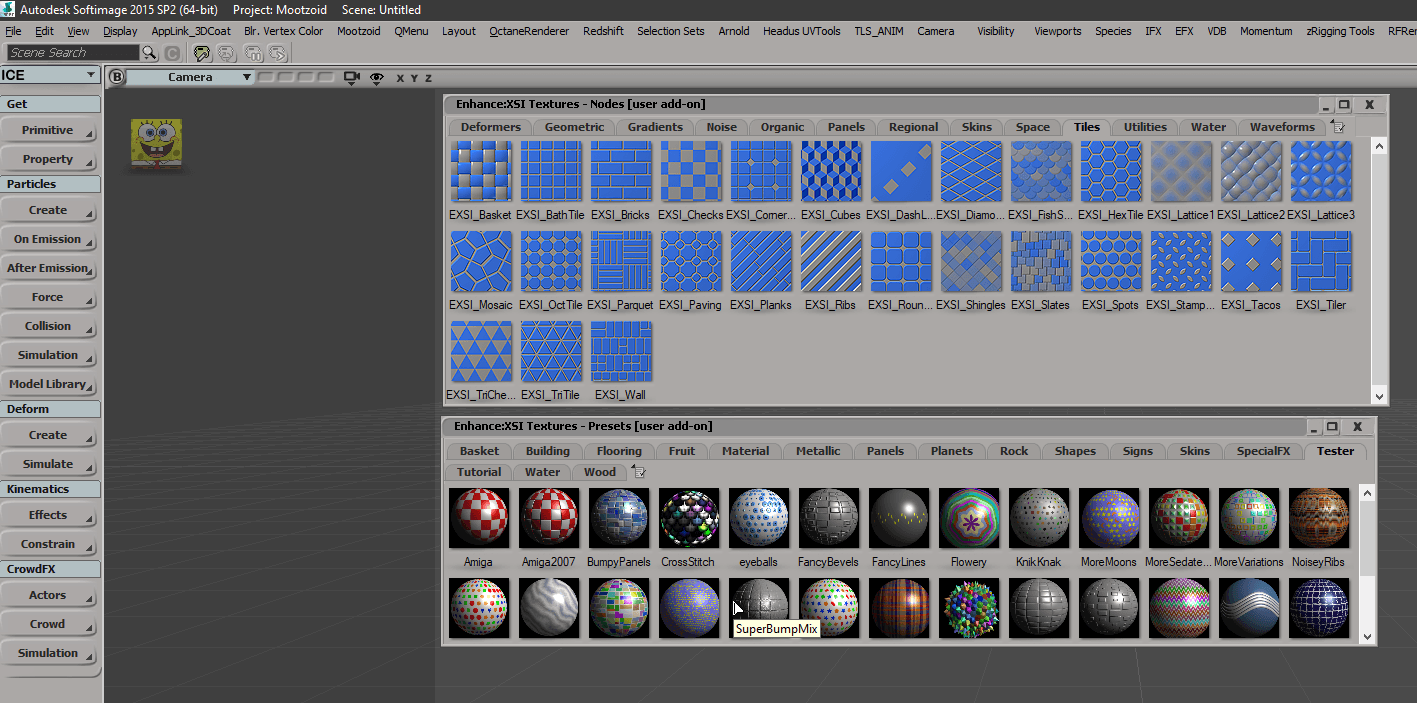This screenshot has height=703, width=1417.
Task: Select the EXSI_Cubes node thumbnail
Action: click(831, 171)
